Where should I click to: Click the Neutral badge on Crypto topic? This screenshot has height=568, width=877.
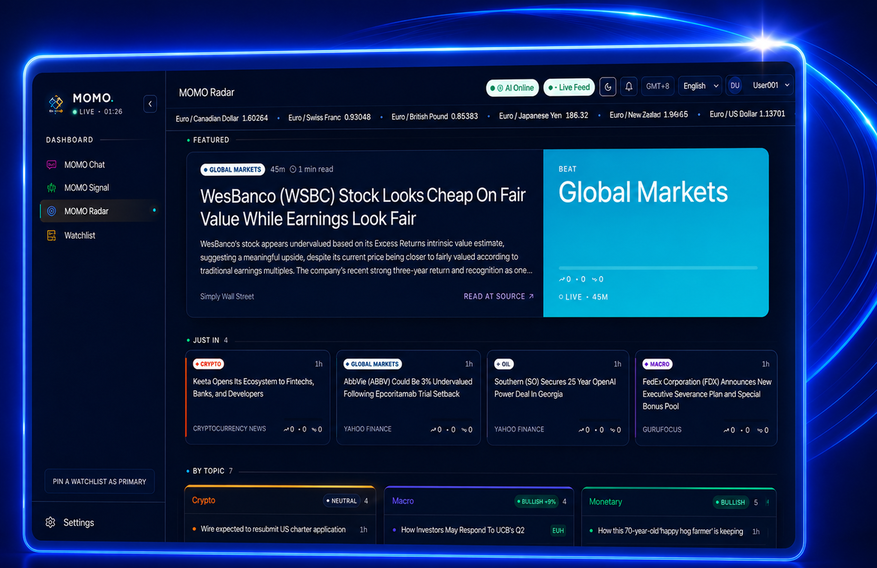342,501
